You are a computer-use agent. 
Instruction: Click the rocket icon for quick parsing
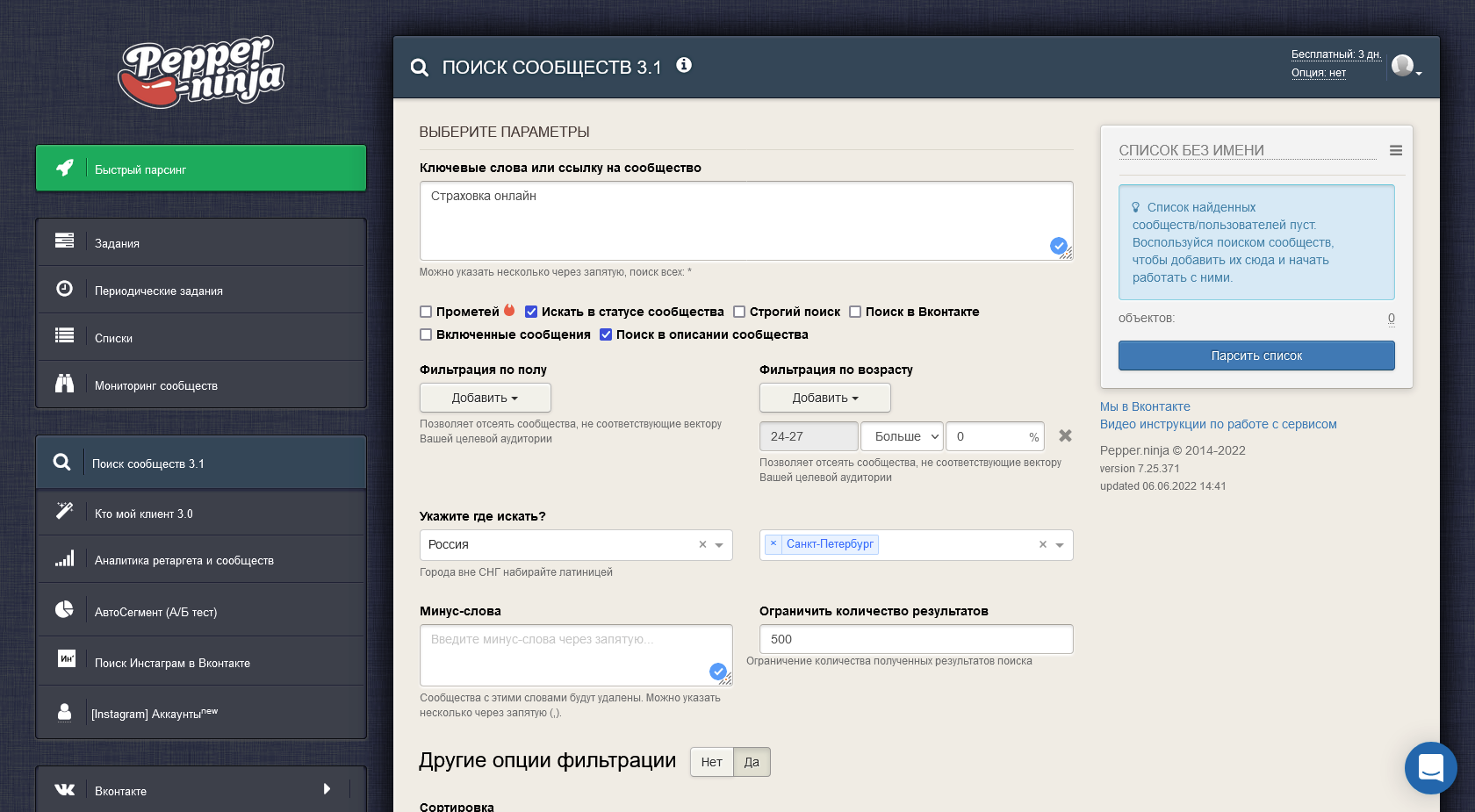65,168
